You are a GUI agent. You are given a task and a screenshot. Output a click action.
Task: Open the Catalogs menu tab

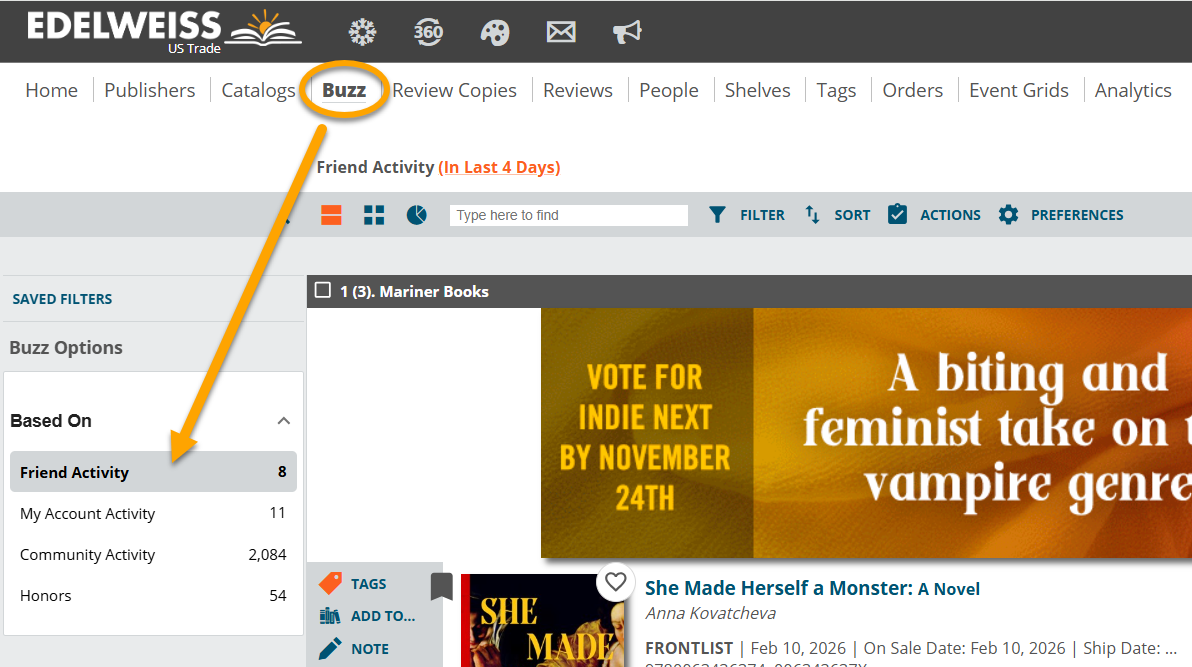[x=258, y=90]
